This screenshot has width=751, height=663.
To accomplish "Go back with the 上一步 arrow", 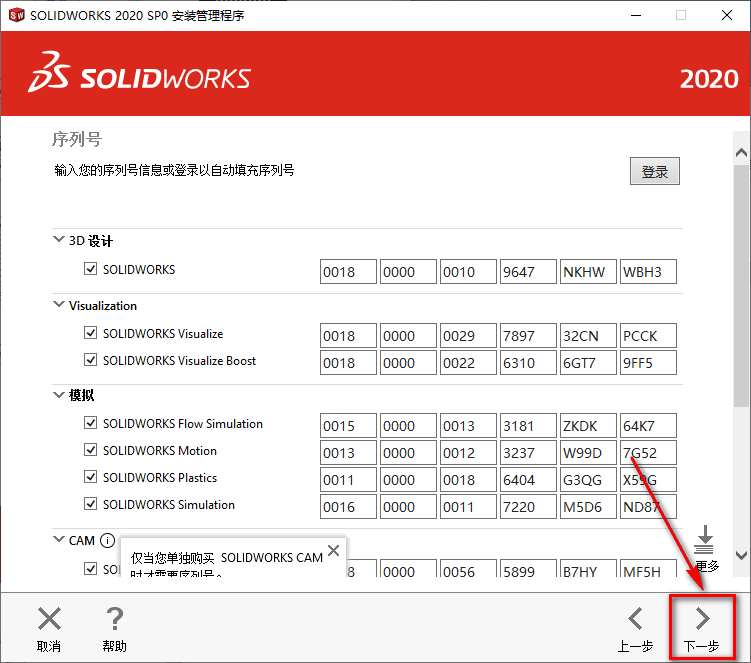I will (x=636, y=619).
